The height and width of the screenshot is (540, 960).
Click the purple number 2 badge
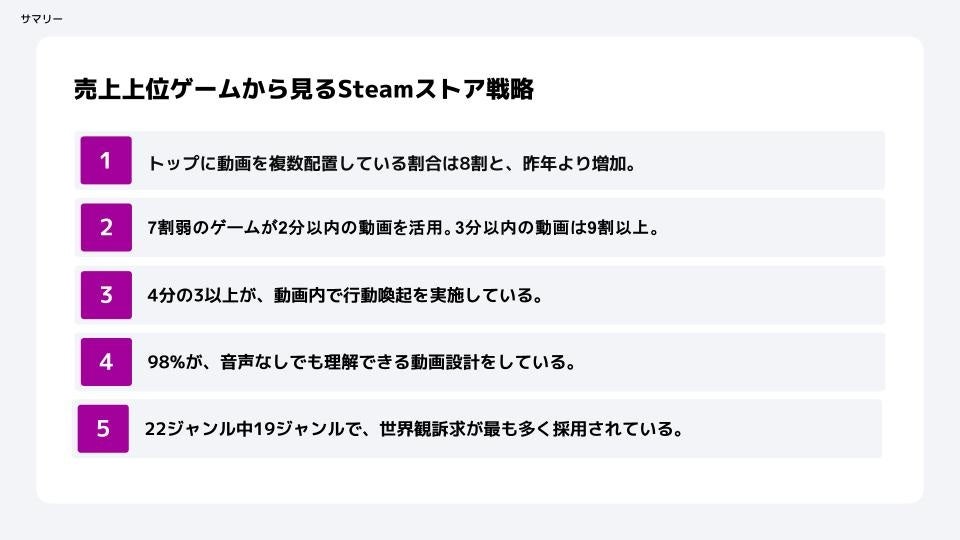coord(106,228)
